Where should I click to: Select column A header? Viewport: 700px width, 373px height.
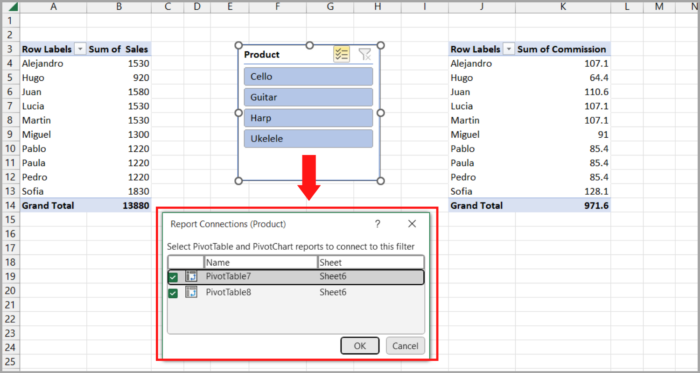tap(53, 7)
